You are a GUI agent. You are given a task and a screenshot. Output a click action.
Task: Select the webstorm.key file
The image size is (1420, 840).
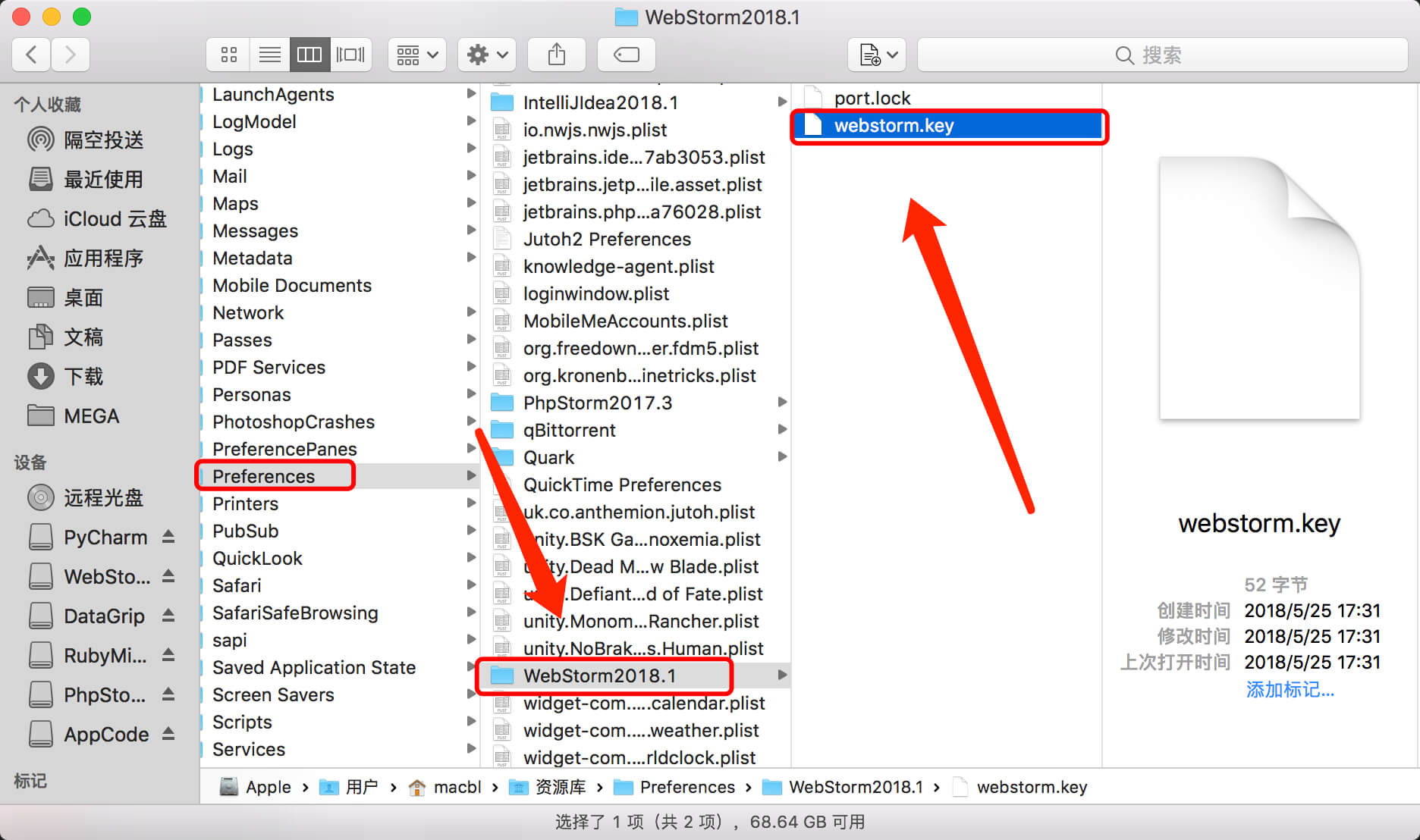(948, 125)
